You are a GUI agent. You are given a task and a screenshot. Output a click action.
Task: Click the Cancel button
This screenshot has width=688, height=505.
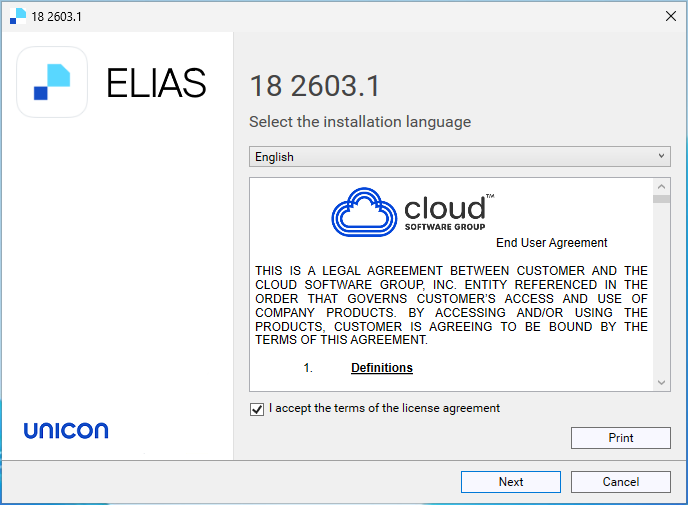tap(620, 482)
